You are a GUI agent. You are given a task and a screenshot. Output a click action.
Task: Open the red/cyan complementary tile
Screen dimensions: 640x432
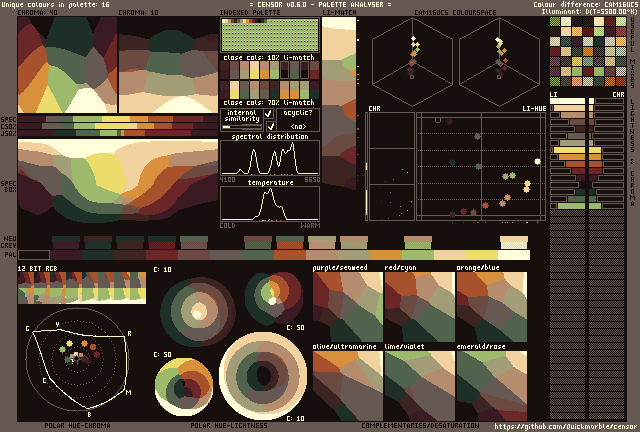[420, 307]
